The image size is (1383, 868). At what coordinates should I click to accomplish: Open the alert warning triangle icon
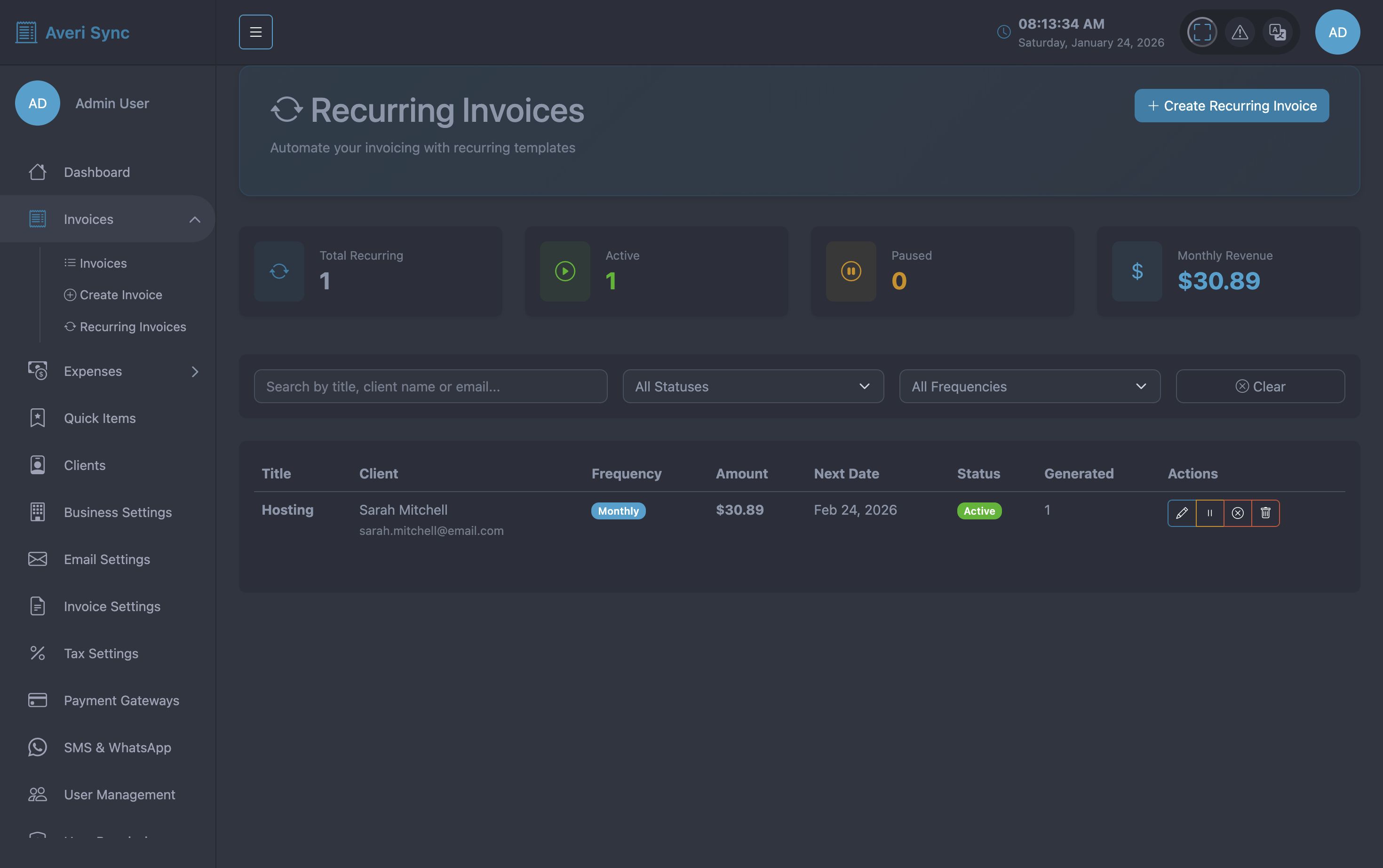coord(1240,32)
